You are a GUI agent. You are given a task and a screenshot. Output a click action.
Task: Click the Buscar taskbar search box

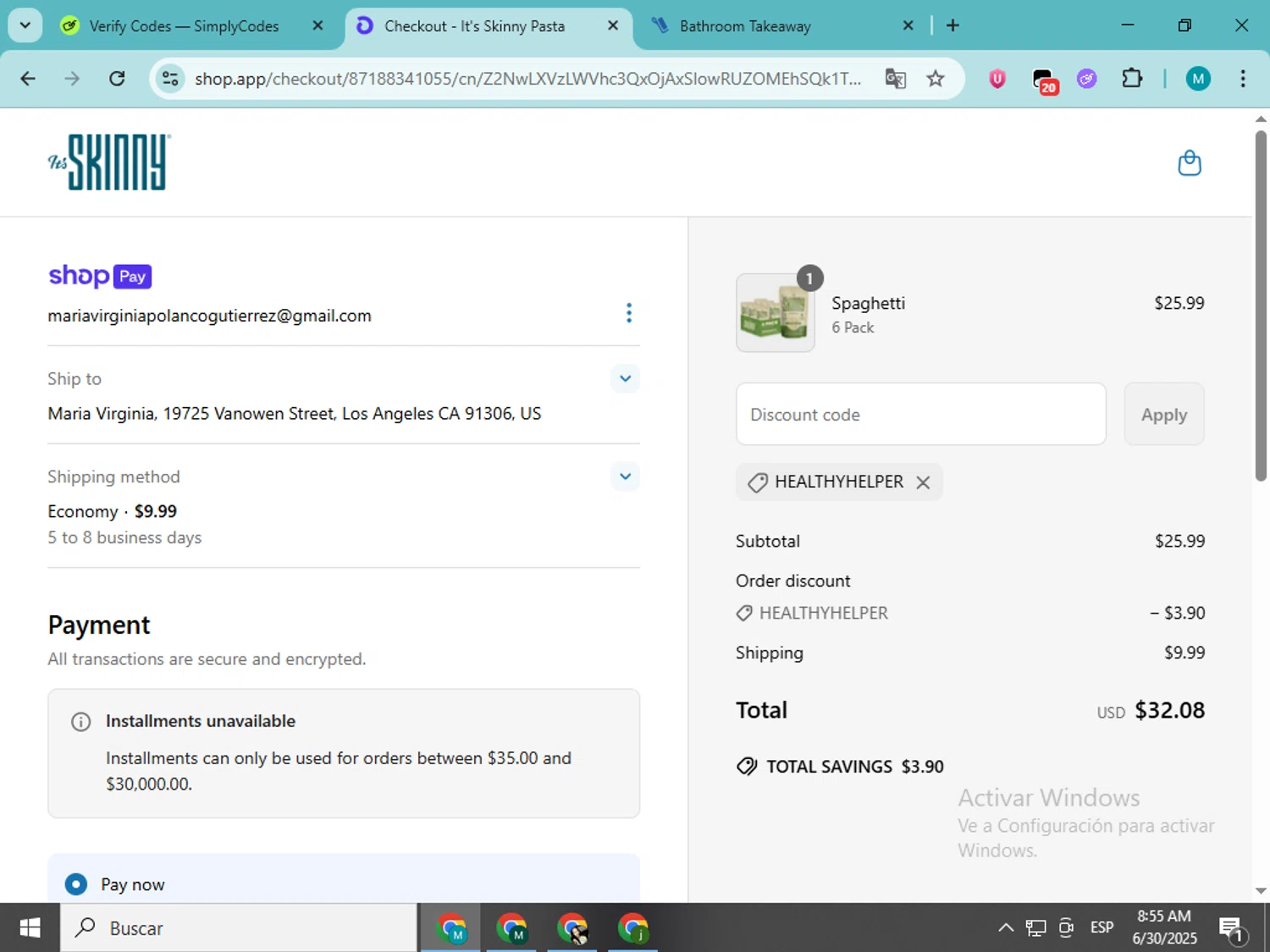pos(239,928)
